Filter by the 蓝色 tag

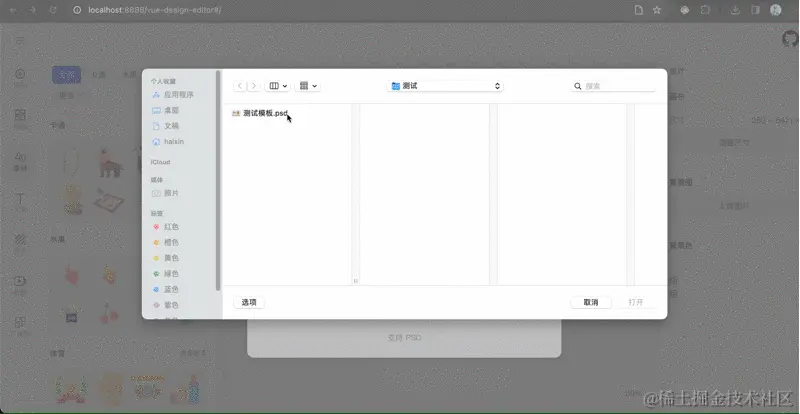166,289
